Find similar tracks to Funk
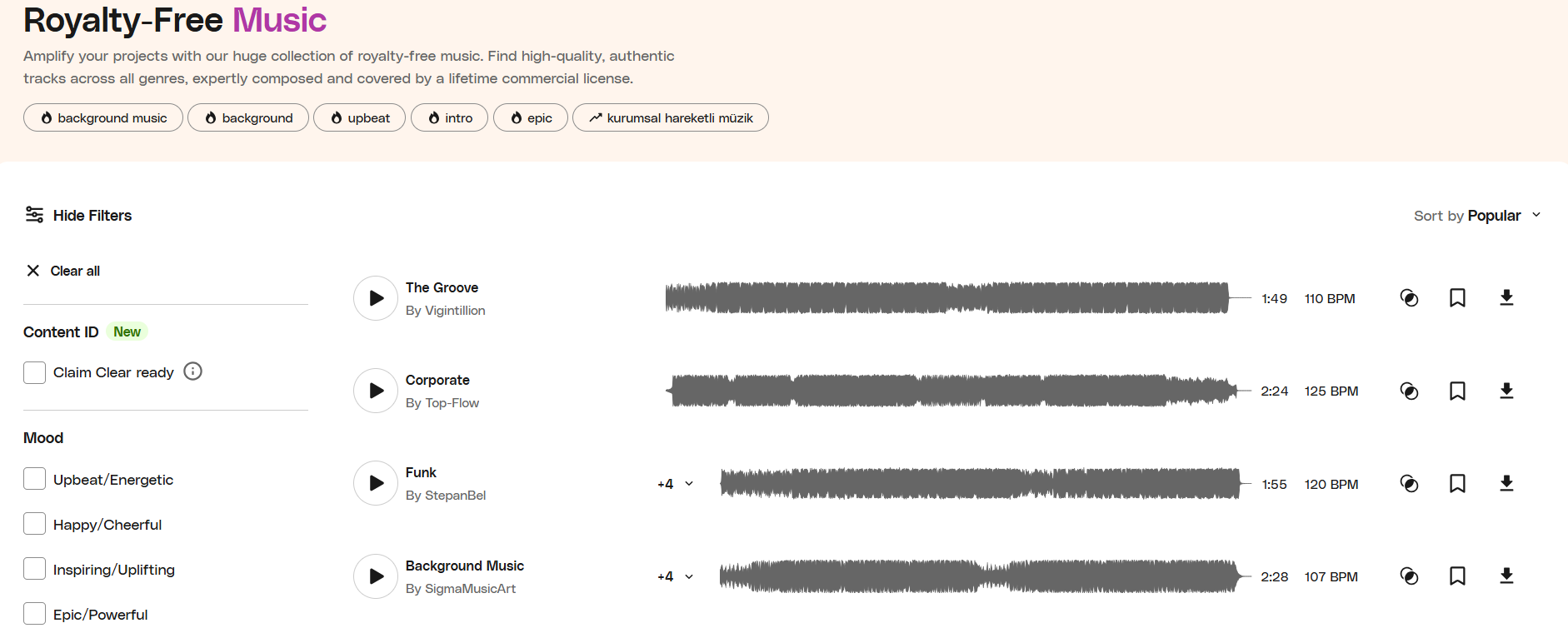Viewport: 1568px width, 638px height. (1409, 483)
